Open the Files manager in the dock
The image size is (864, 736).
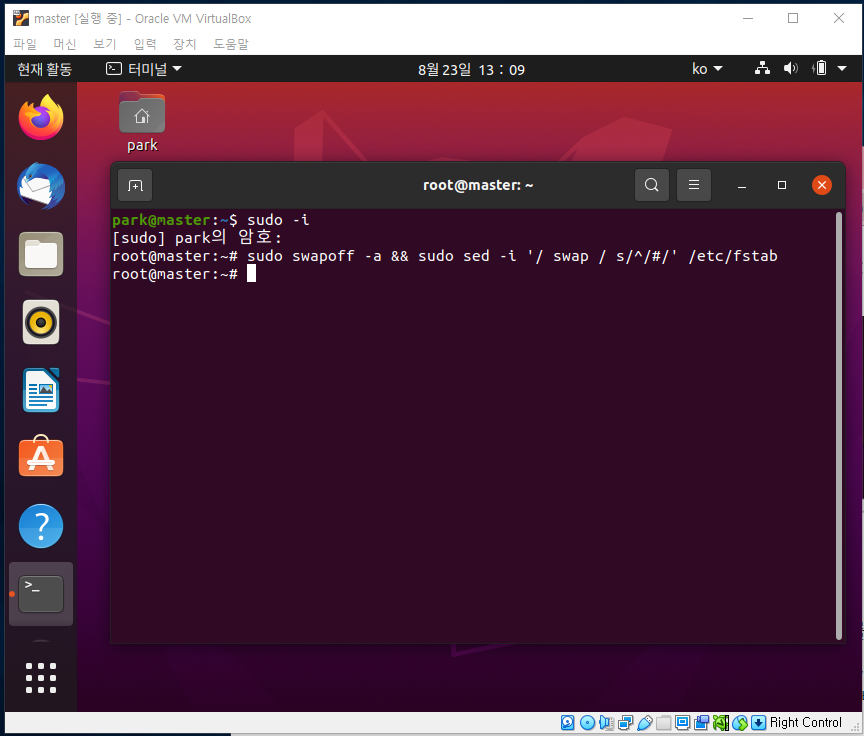(41, 254)
